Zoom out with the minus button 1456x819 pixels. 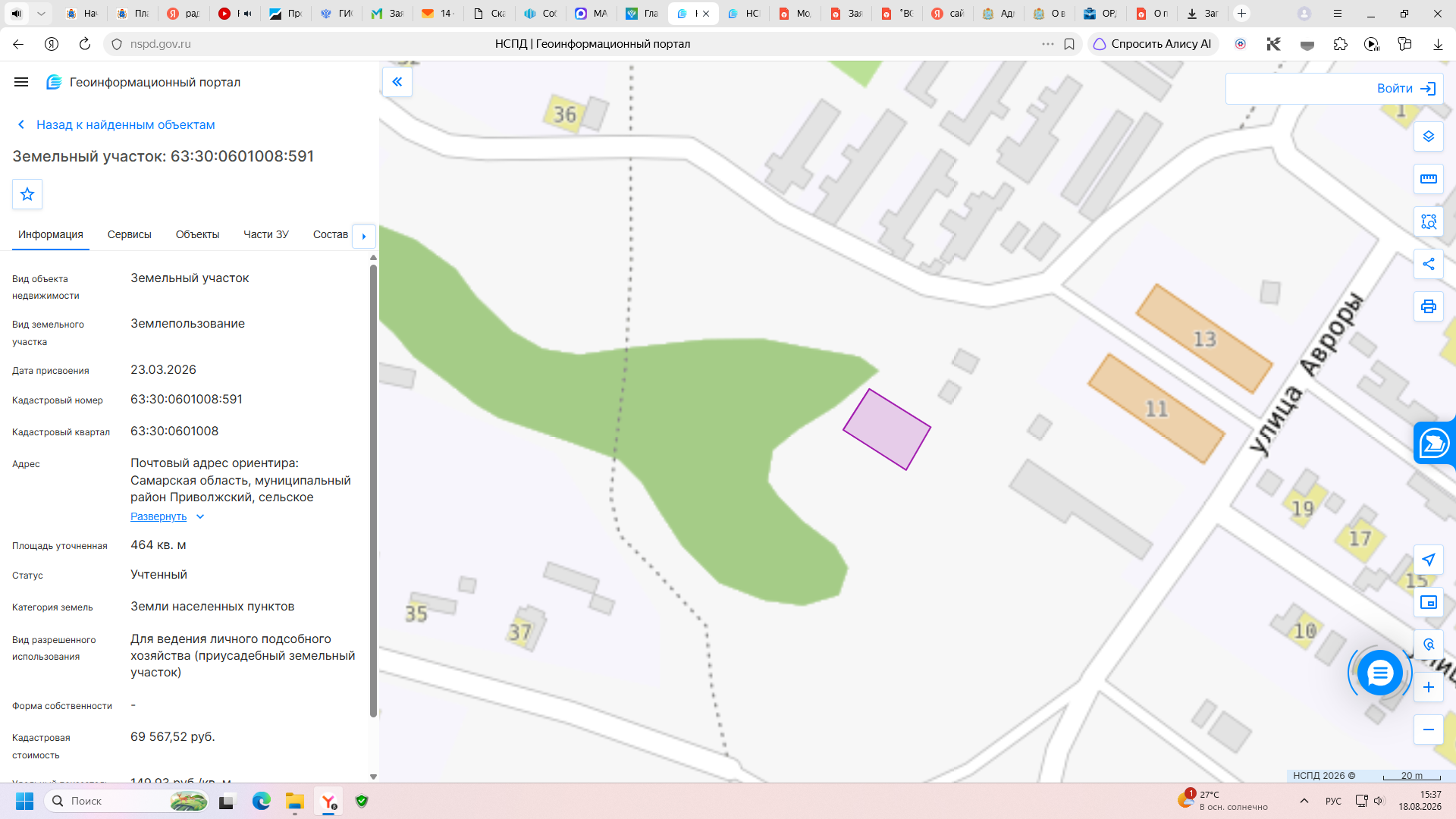tap(1429, 730)
